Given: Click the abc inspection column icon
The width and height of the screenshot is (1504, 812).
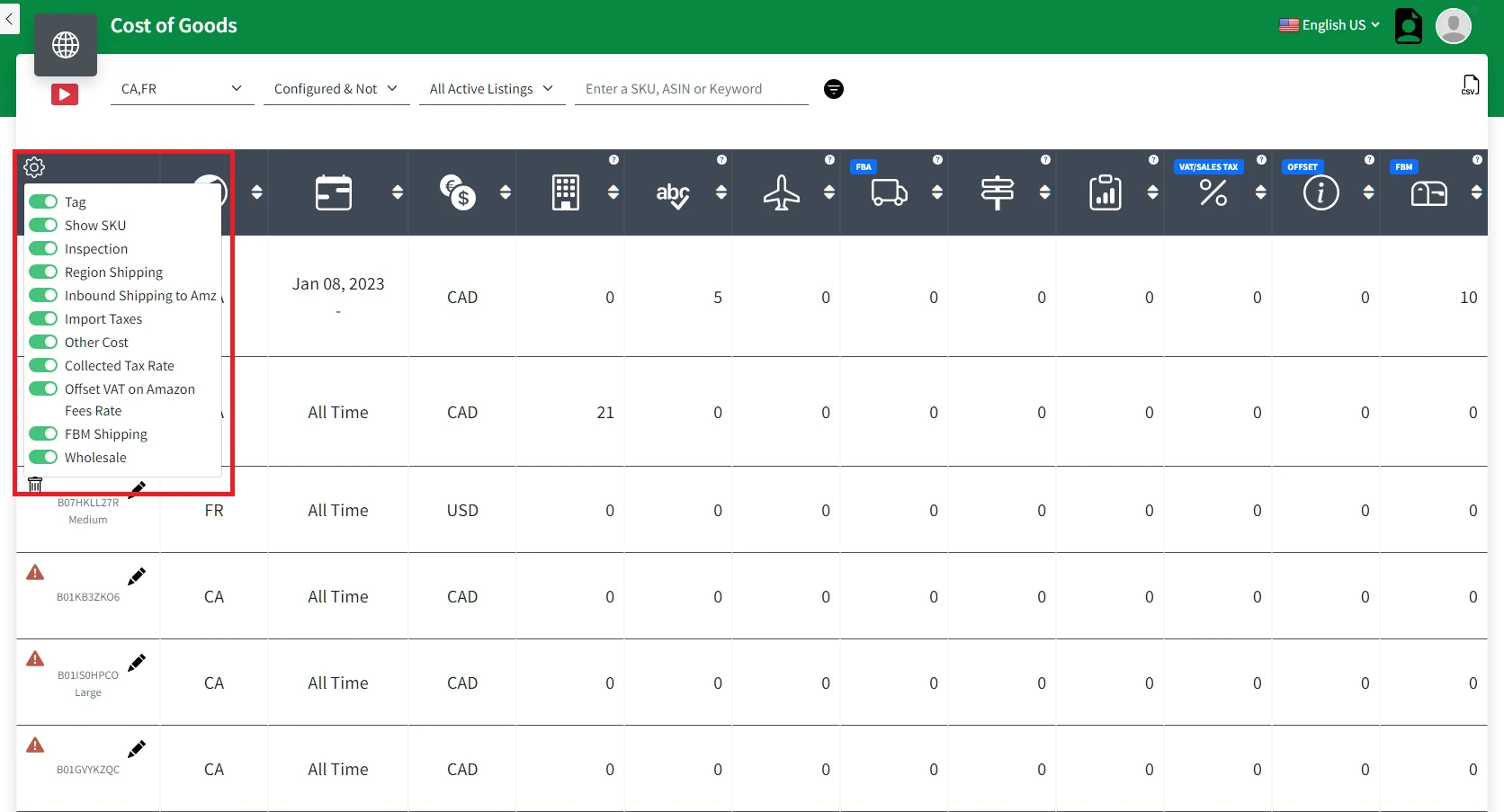Looking at the screenshot, I should coord(673,193).
